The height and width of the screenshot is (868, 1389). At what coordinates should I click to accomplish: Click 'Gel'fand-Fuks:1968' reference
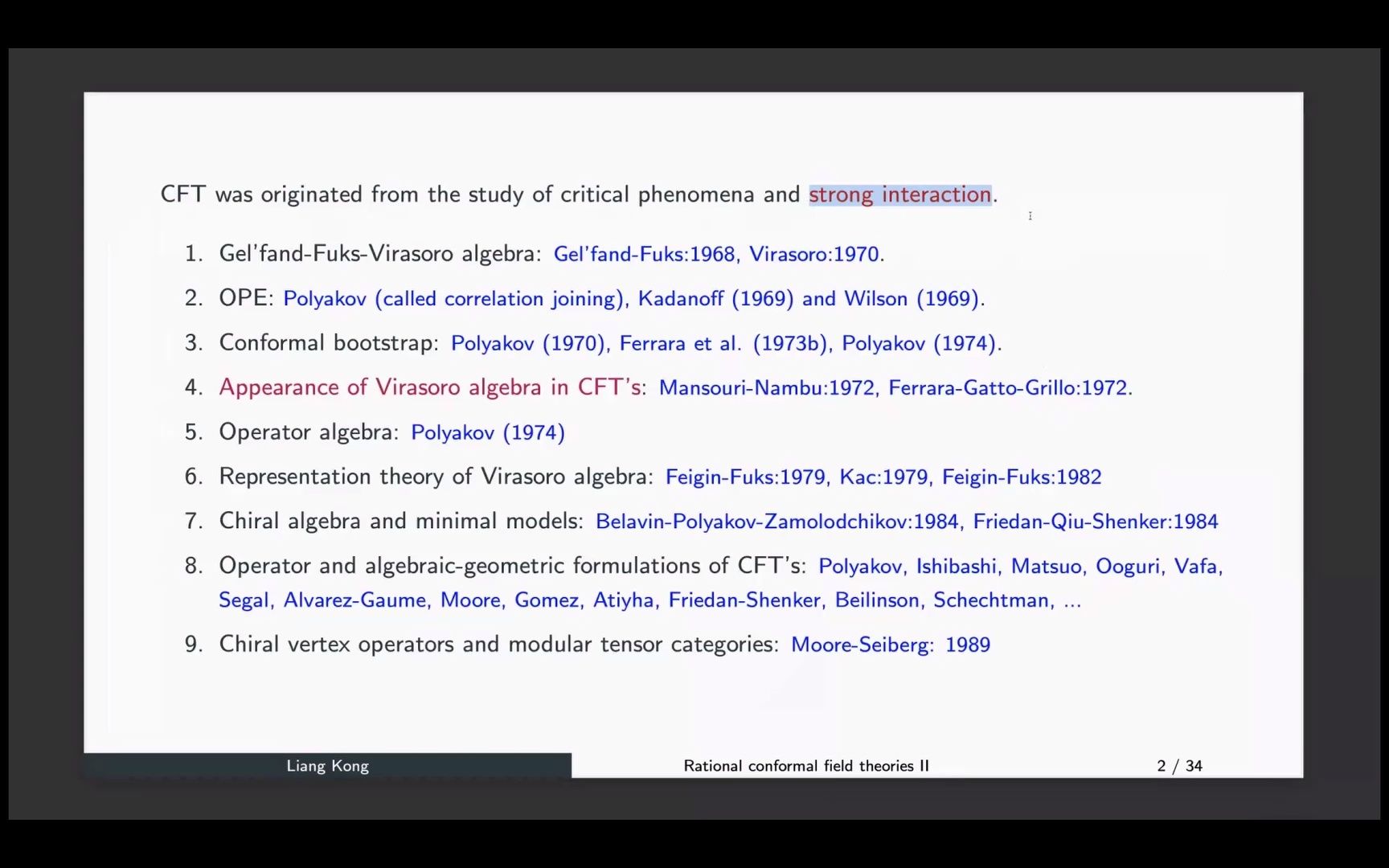tap(645, 254)
